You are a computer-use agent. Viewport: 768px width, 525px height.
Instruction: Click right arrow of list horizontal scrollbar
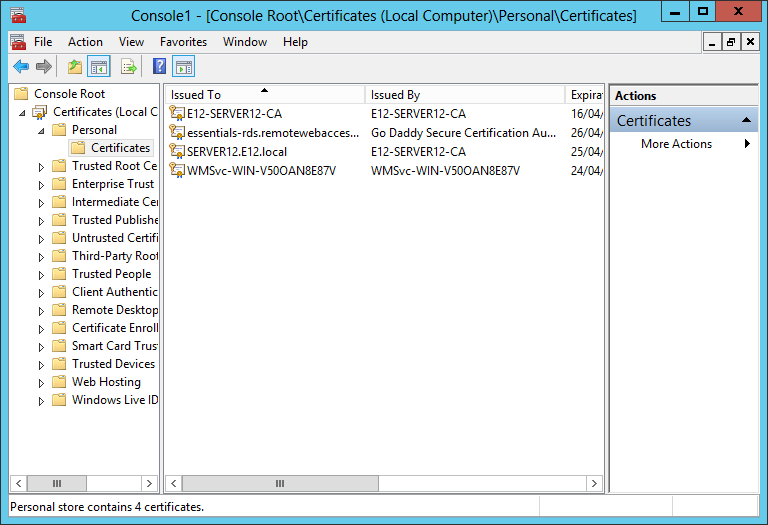595,484
